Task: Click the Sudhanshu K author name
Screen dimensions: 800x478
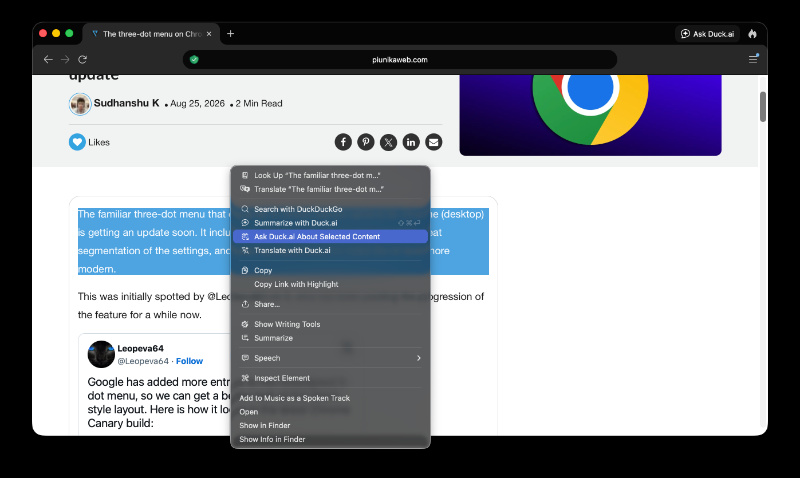Action: tap(127, 103)
